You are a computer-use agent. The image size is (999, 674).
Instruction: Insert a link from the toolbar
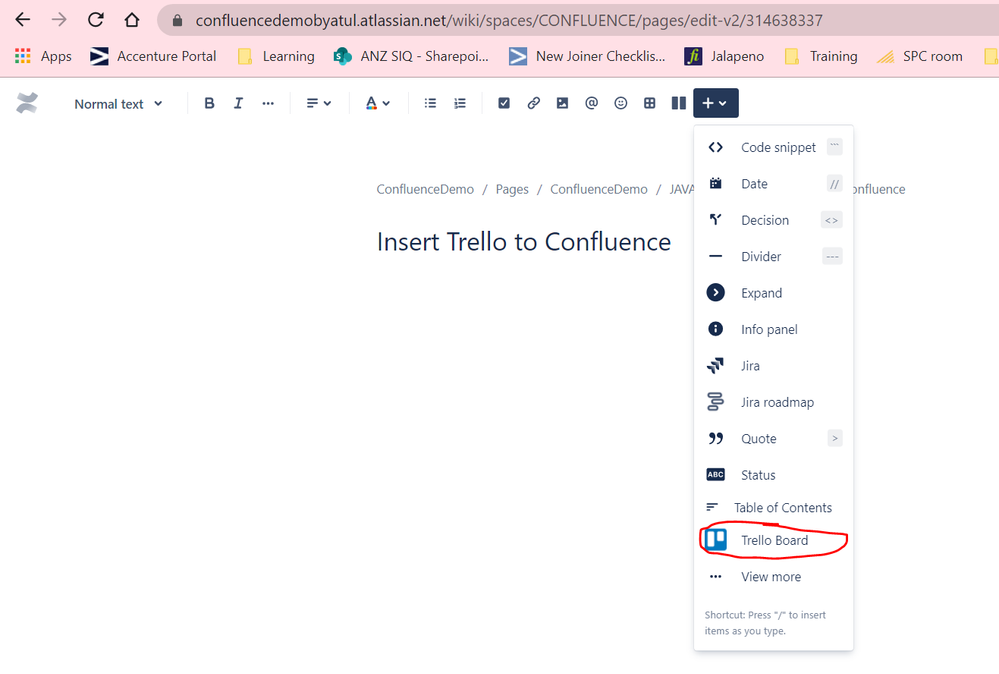click(533, 103)
